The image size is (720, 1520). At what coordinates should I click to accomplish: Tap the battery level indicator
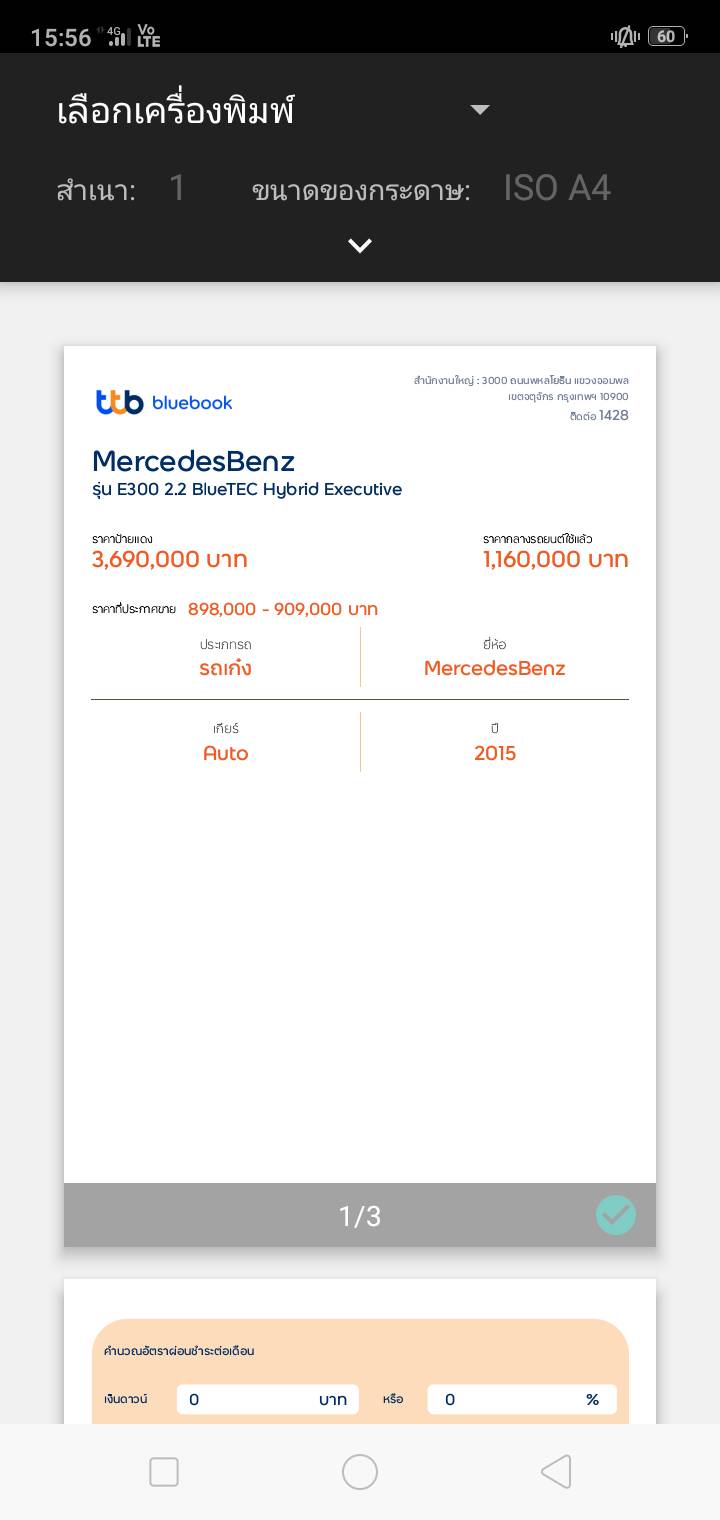(667, 37)
